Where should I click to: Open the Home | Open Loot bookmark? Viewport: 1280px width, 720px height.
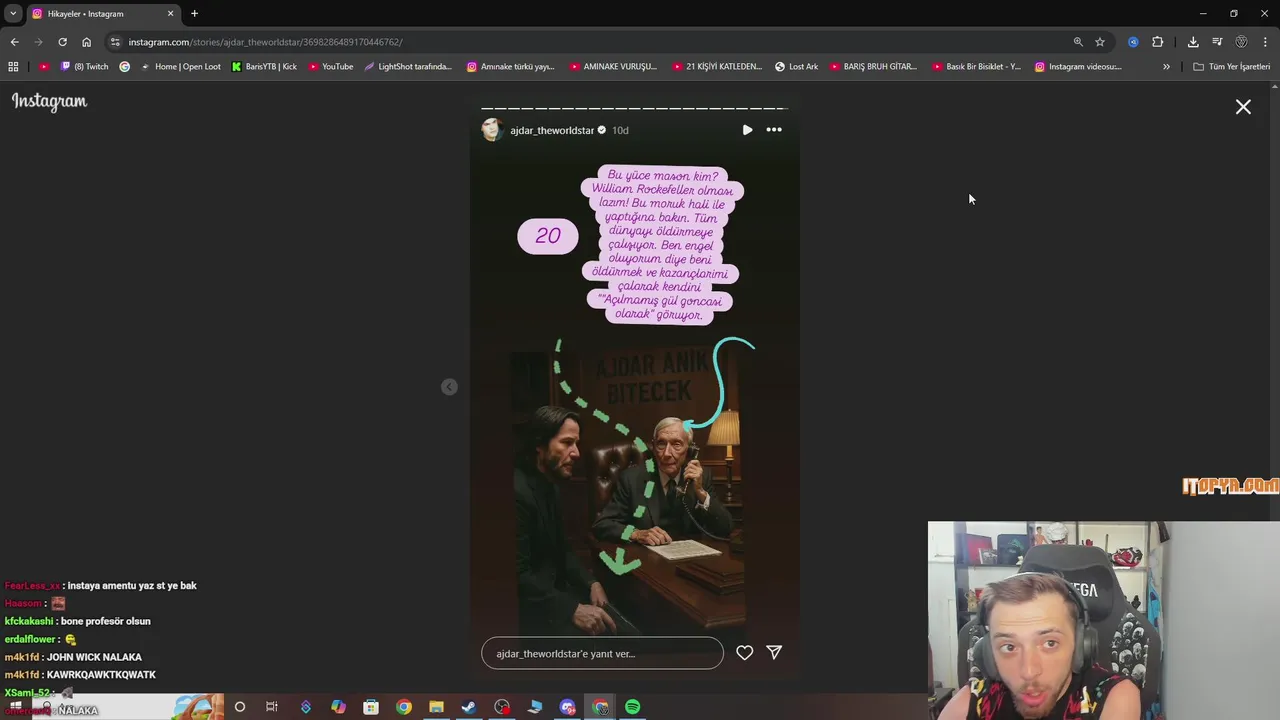[180, 67]
